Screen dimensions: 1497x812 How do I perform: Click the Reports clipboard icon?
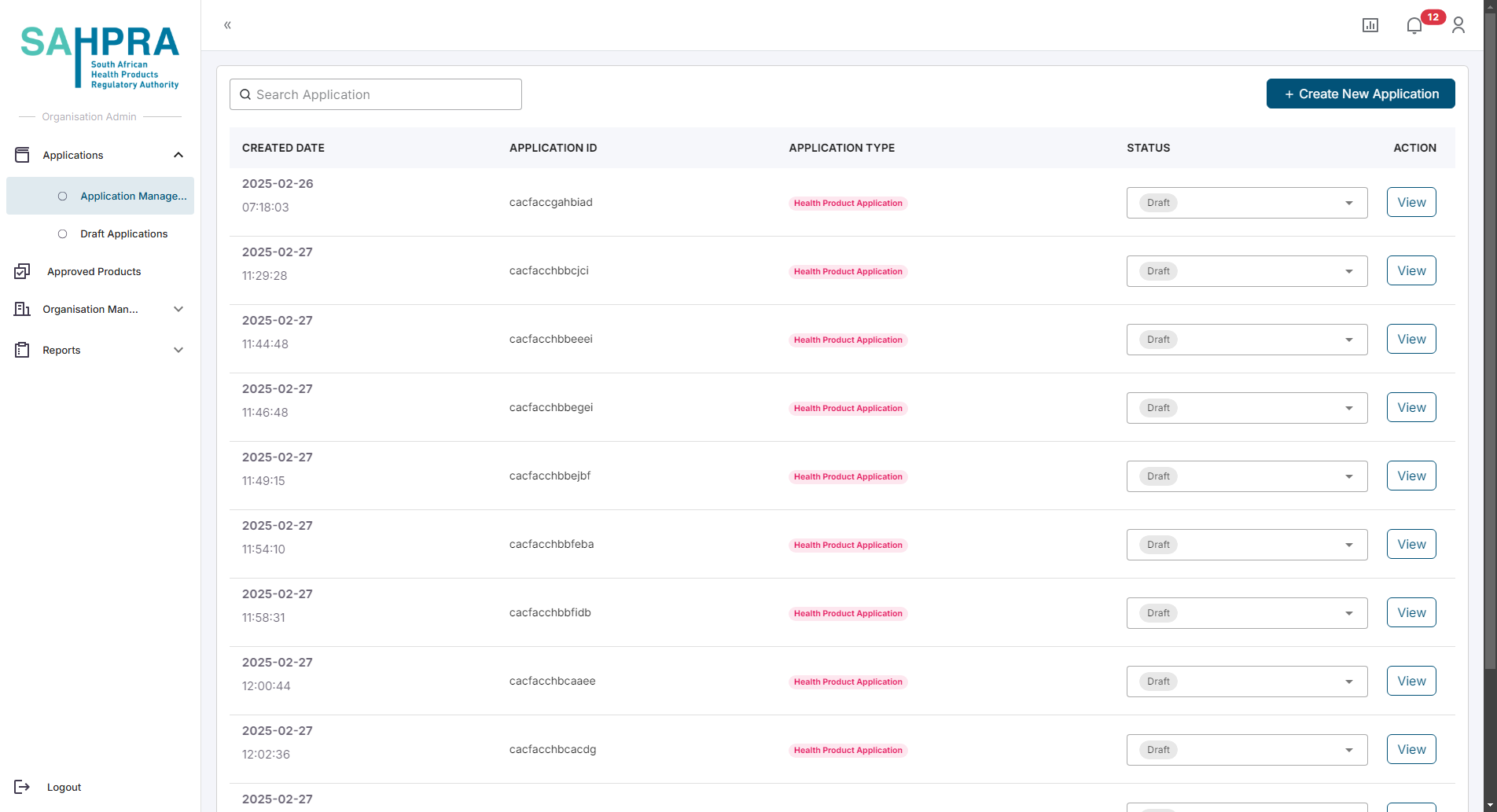[x=22, y=350]
